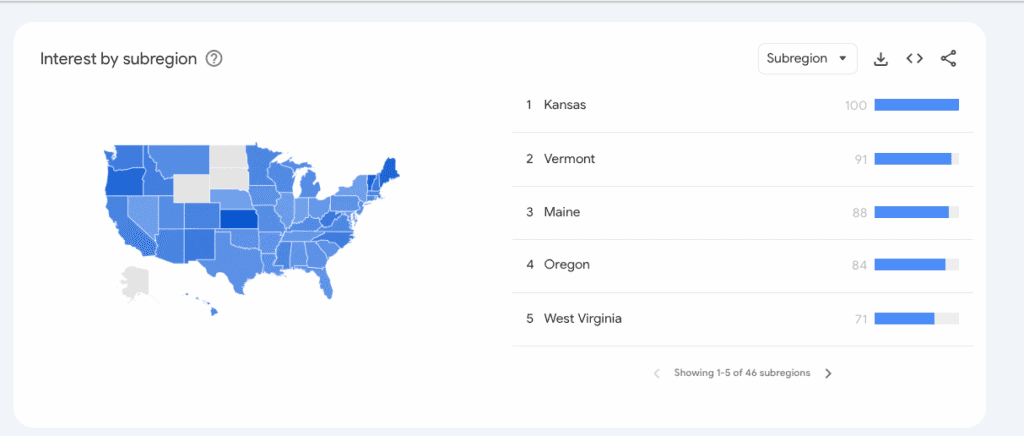Open the Subregion dropdown
This screenshot has width=1024, height=436.
806,58
